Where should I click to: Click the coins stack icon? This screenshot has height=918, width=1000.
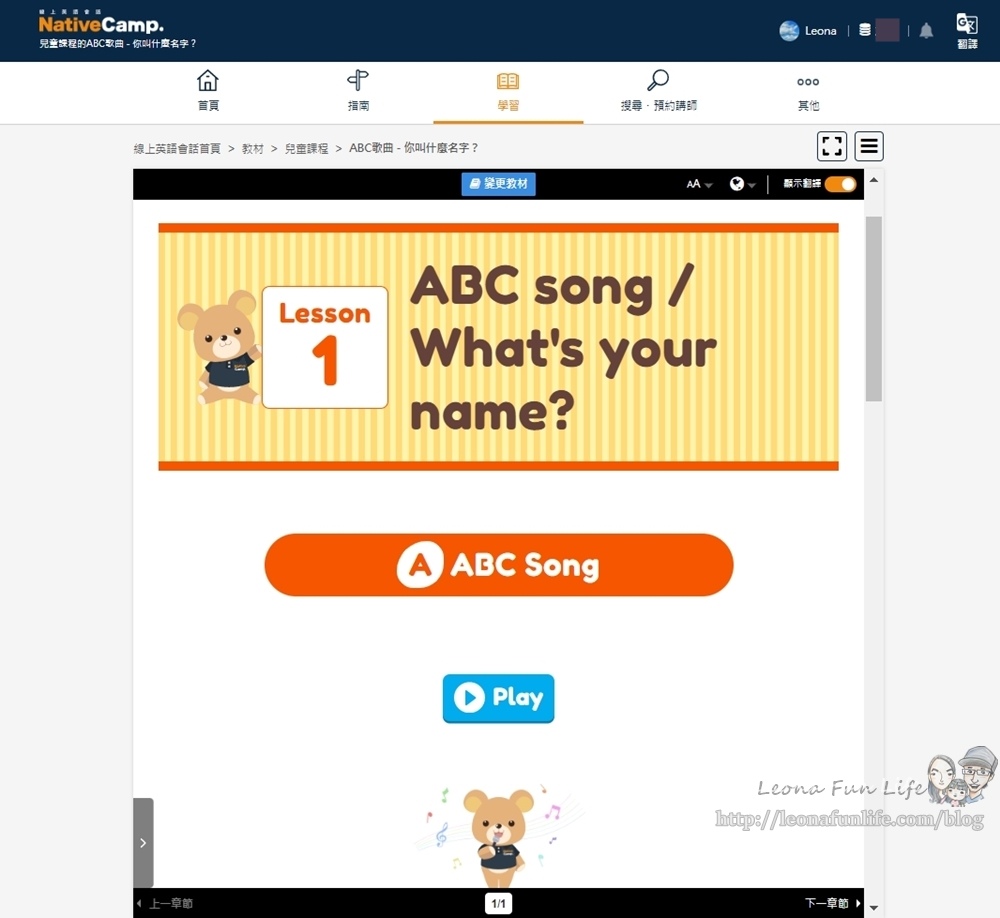tap(865, 30)
